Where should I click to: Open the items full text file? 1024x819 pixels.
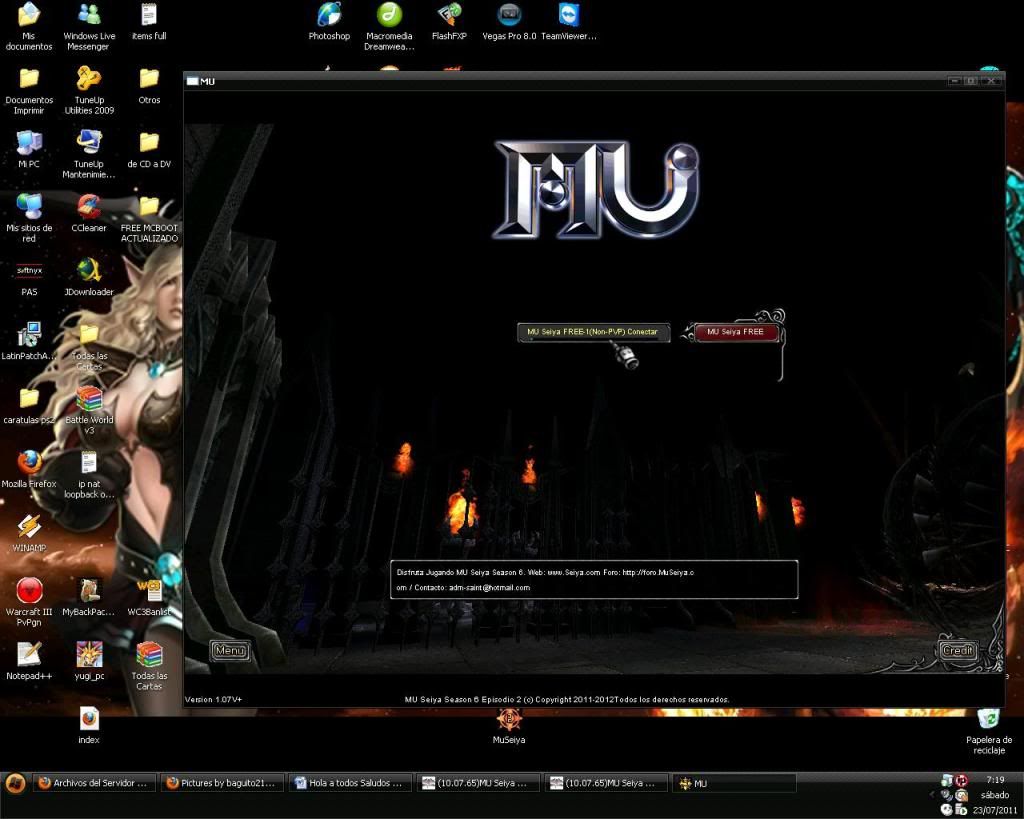(149, 22)
